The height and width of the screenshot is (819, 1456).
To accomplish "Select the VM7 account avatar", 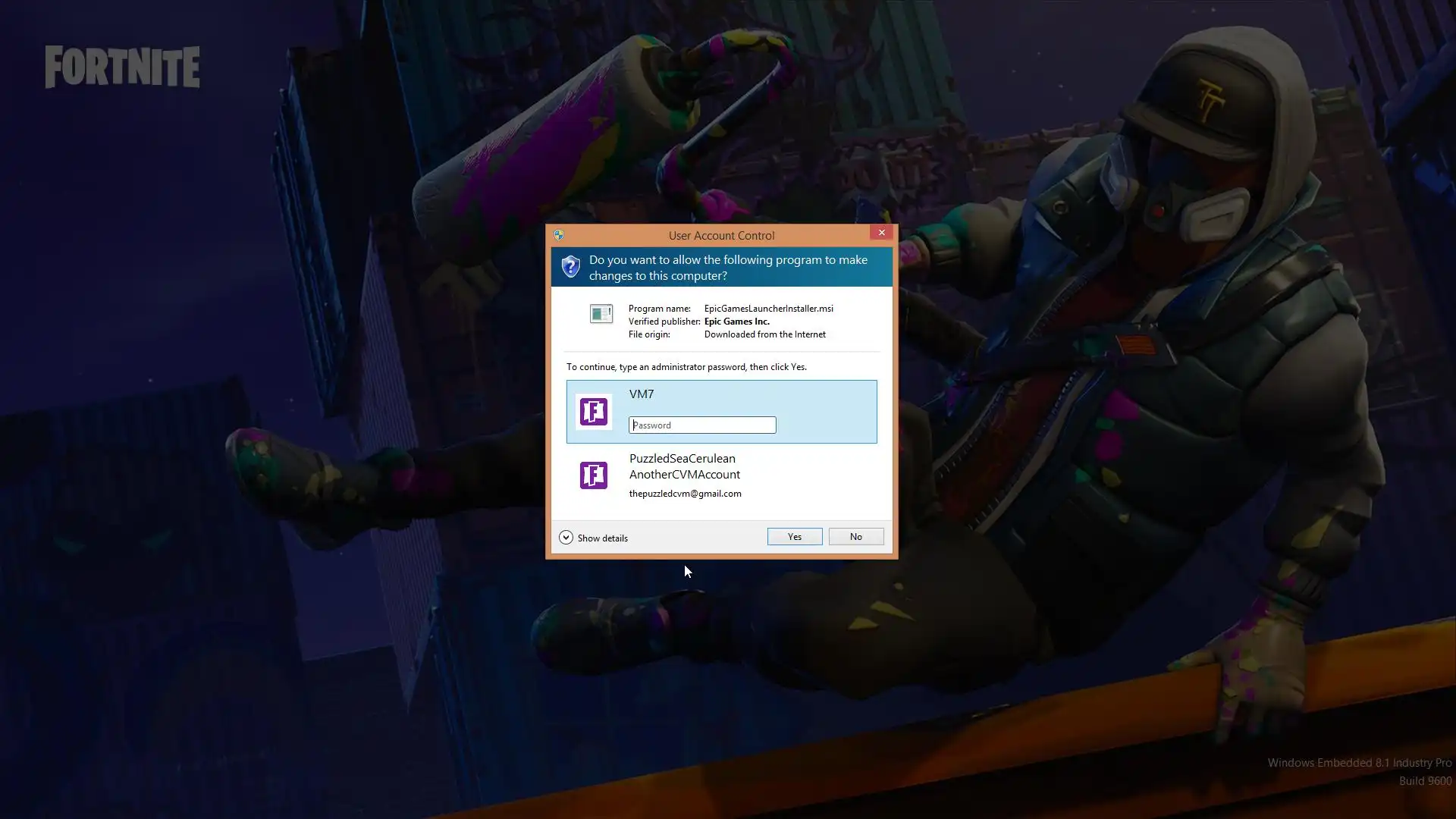I will click(x=594, y=412).
